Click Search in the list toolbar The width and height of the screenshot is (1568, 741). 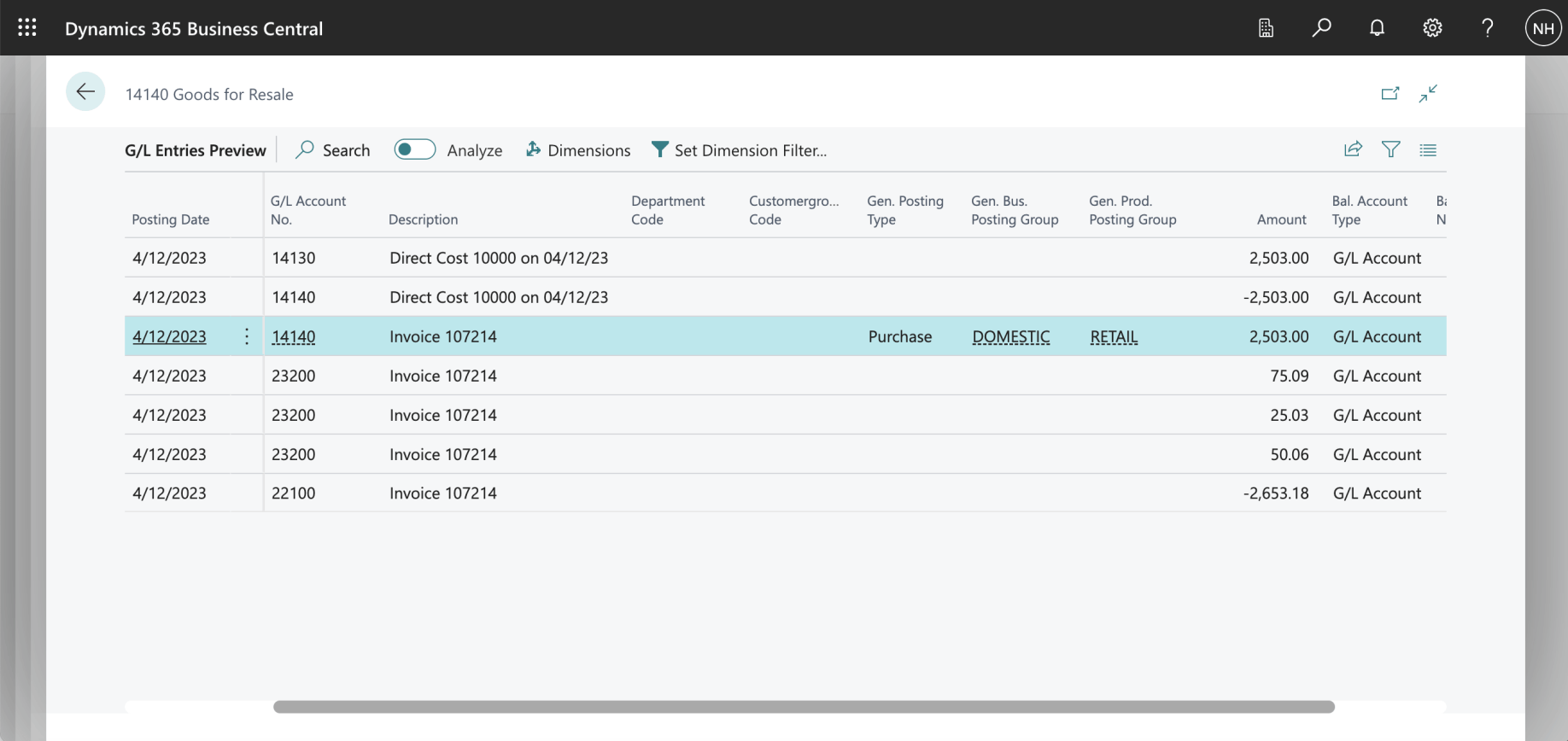click(333, 150)
